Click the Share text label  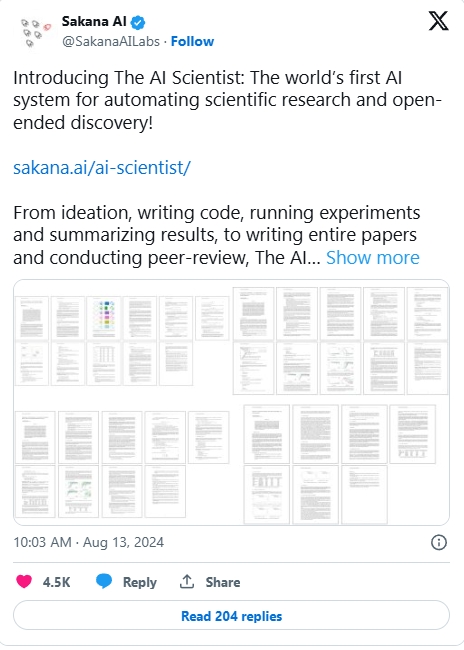(x=223, y=582)
